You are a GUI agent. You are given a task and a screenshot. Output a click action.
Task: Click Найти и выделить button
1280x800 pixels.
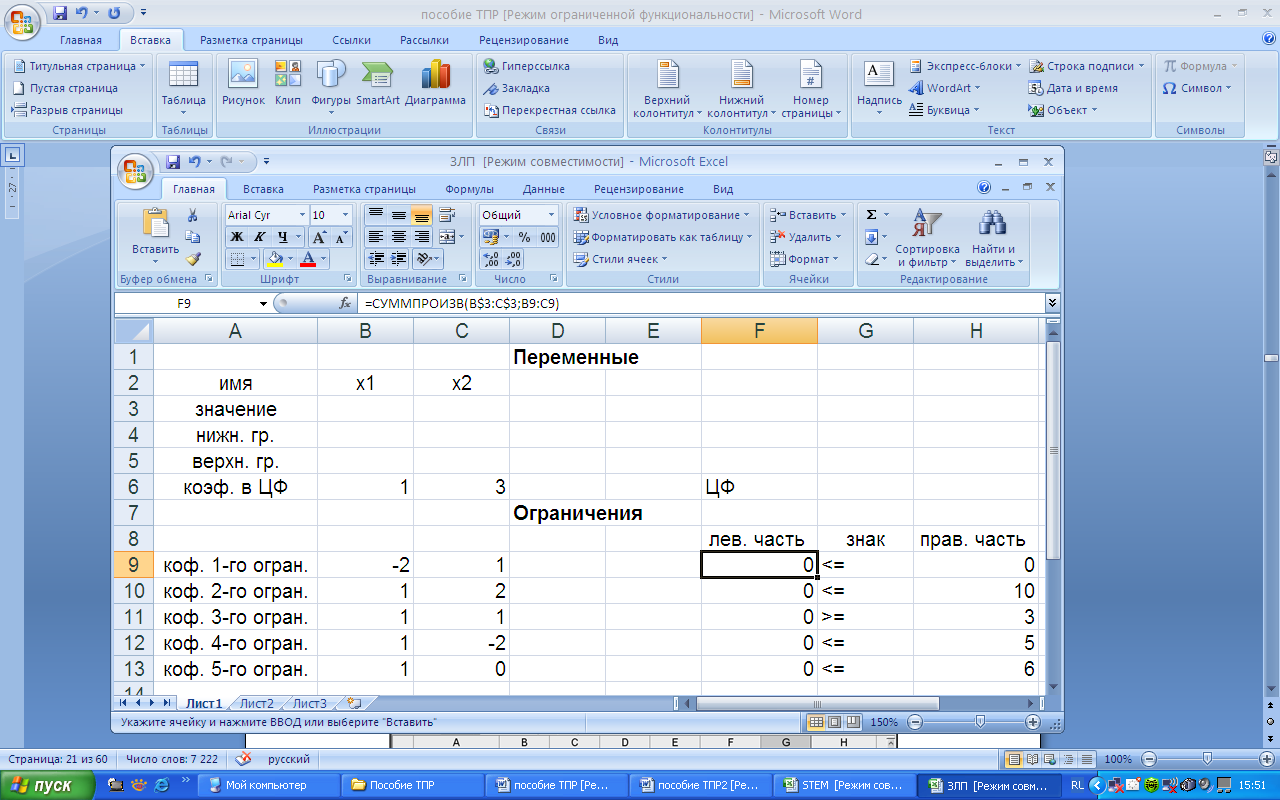pyautogui.click(x=993, y=238)
